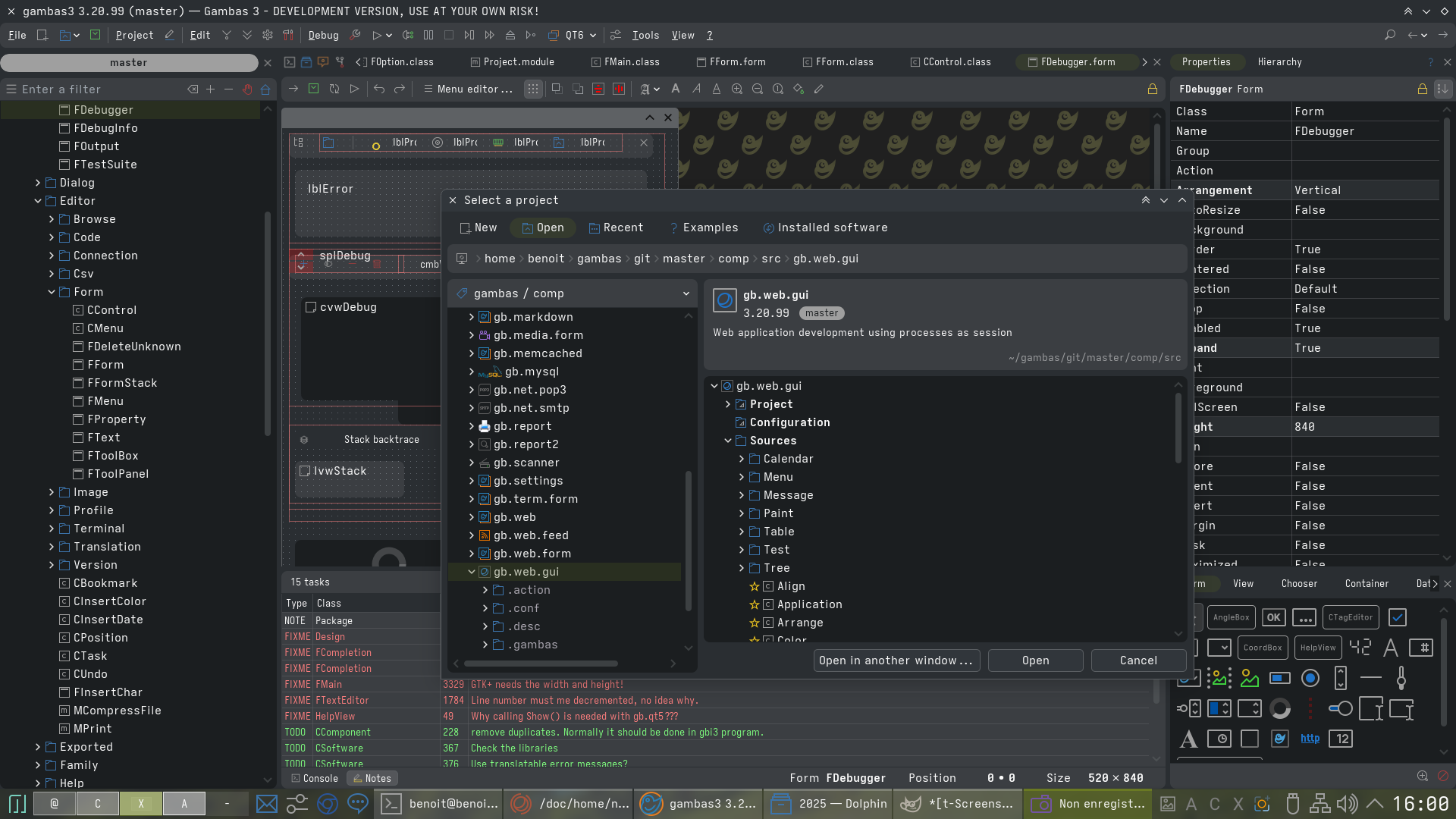The image size is (1456, 819).
Task: Open the Debug menu
Action: (x=323, y=36)
